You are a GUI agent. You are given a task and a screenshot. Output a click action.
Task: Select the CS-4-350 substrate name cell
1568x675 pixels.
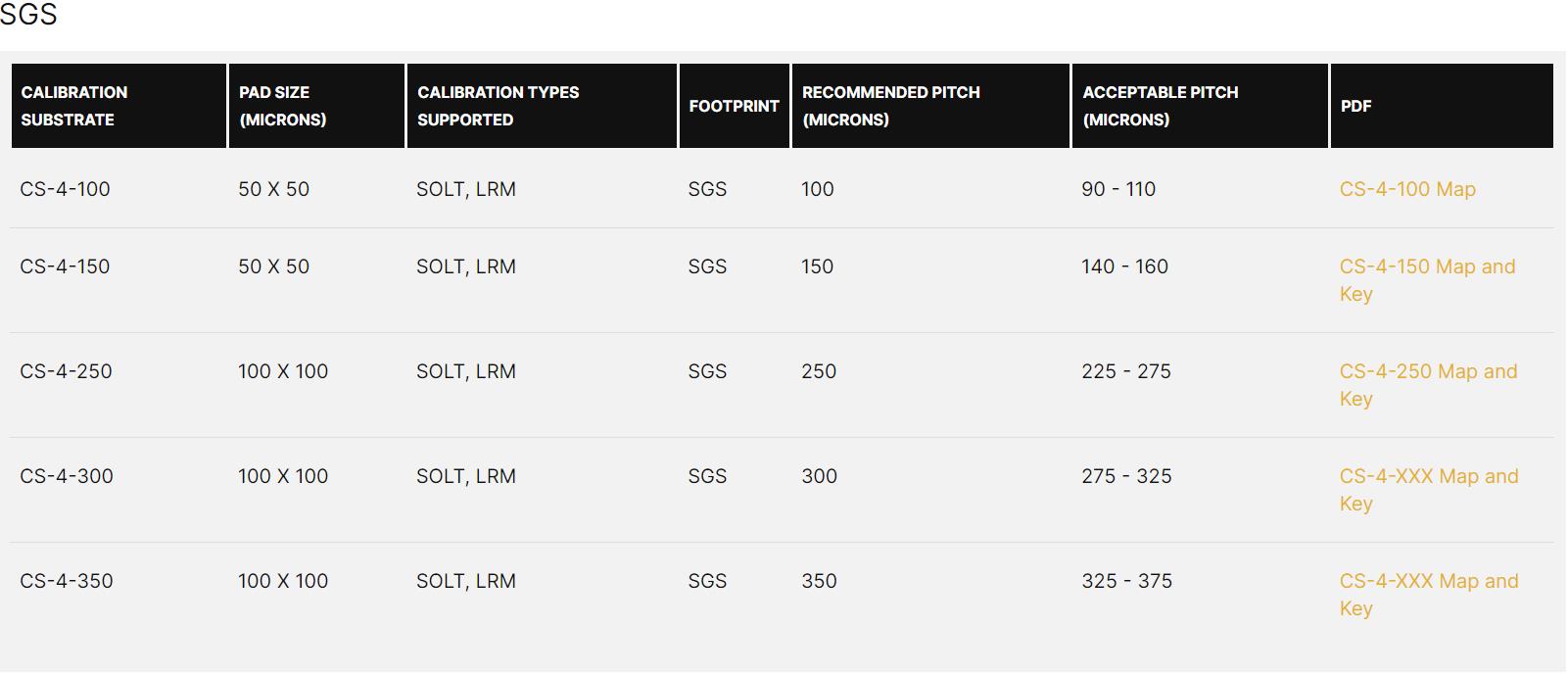tap(67, 581)
